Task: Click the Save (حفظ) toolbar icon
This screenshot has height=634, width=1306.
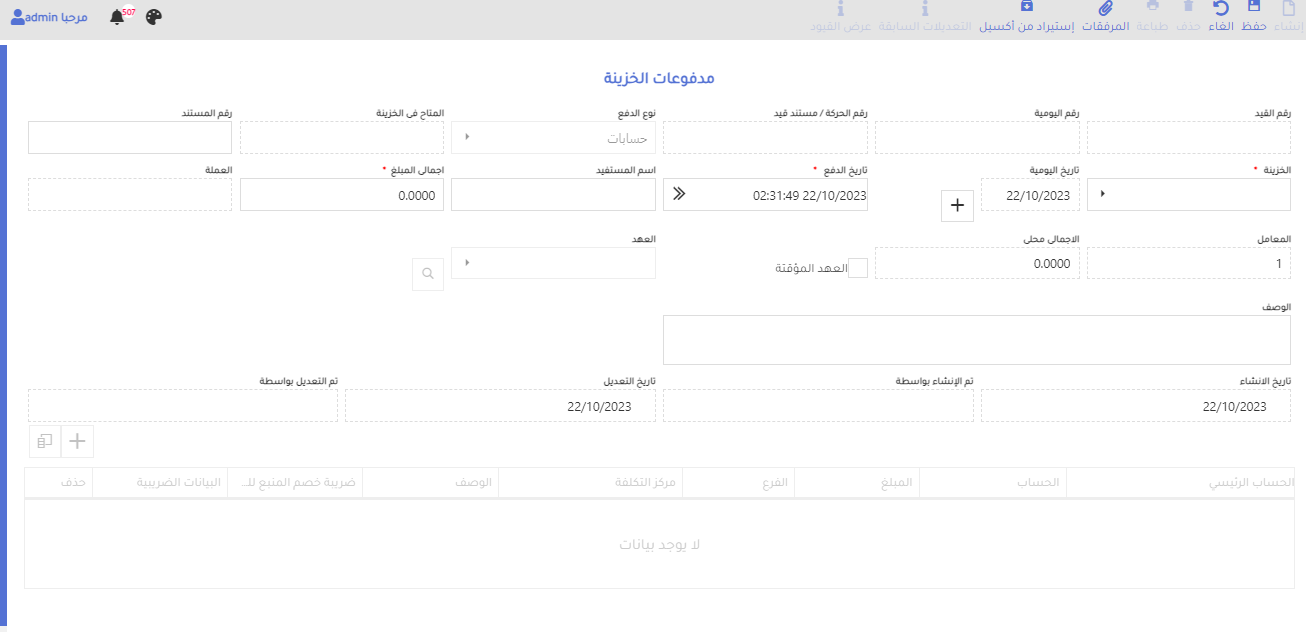Action: click(1254, 9)
